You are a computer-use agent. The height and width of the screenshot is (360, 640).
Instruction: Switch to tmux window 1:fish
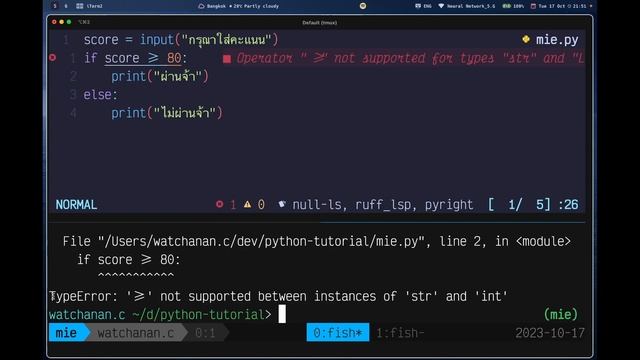click(400, 333)
